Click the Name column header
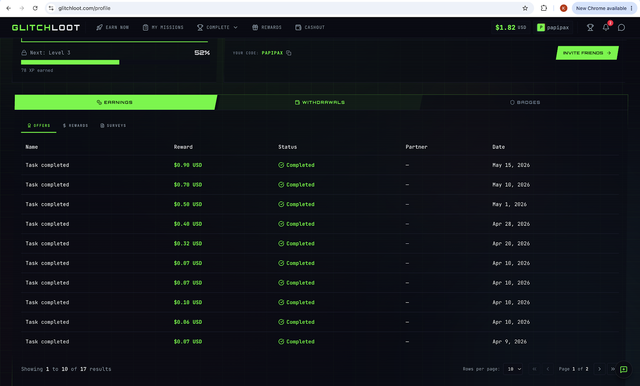This screenshot has width=640, height=386. click(31, 147)
